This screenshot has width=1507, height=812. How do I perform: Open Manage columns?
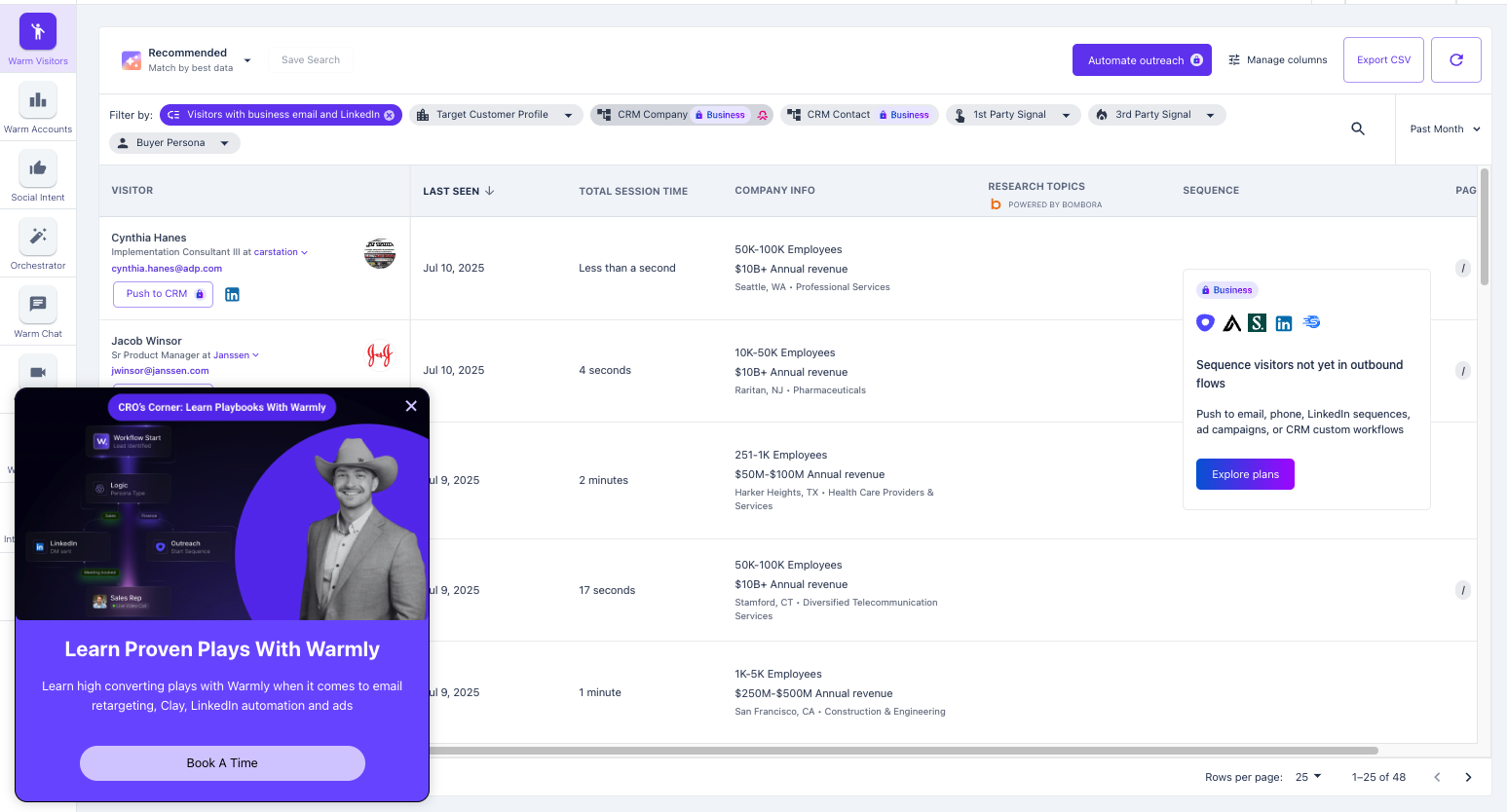coord(1277,60)
